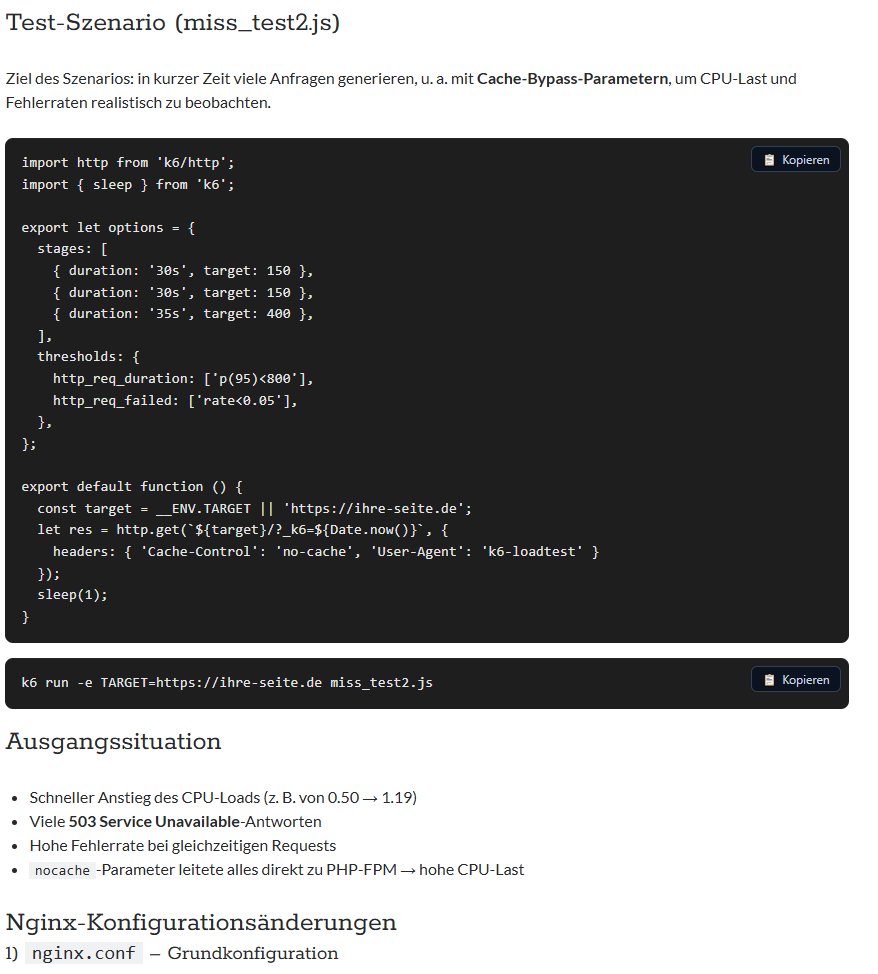Click the 'Nginx-Konfigurationsänderungen' heading

click(201, 921)
